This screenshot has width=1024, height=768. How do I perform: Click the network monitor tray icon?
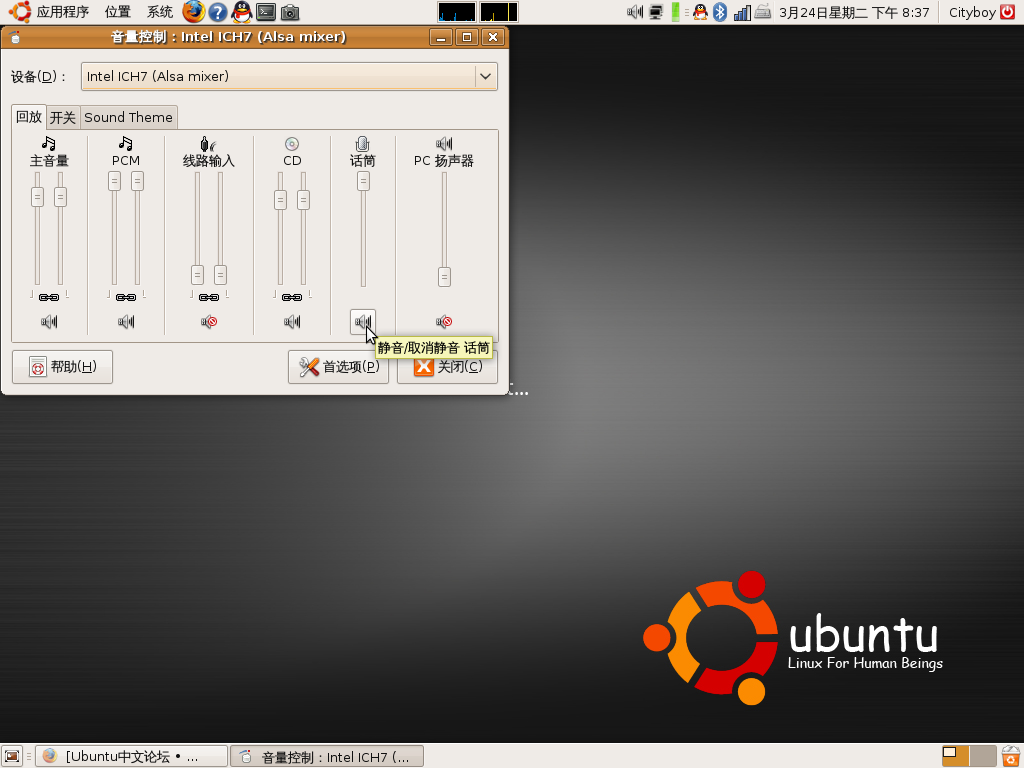[656, 12]
